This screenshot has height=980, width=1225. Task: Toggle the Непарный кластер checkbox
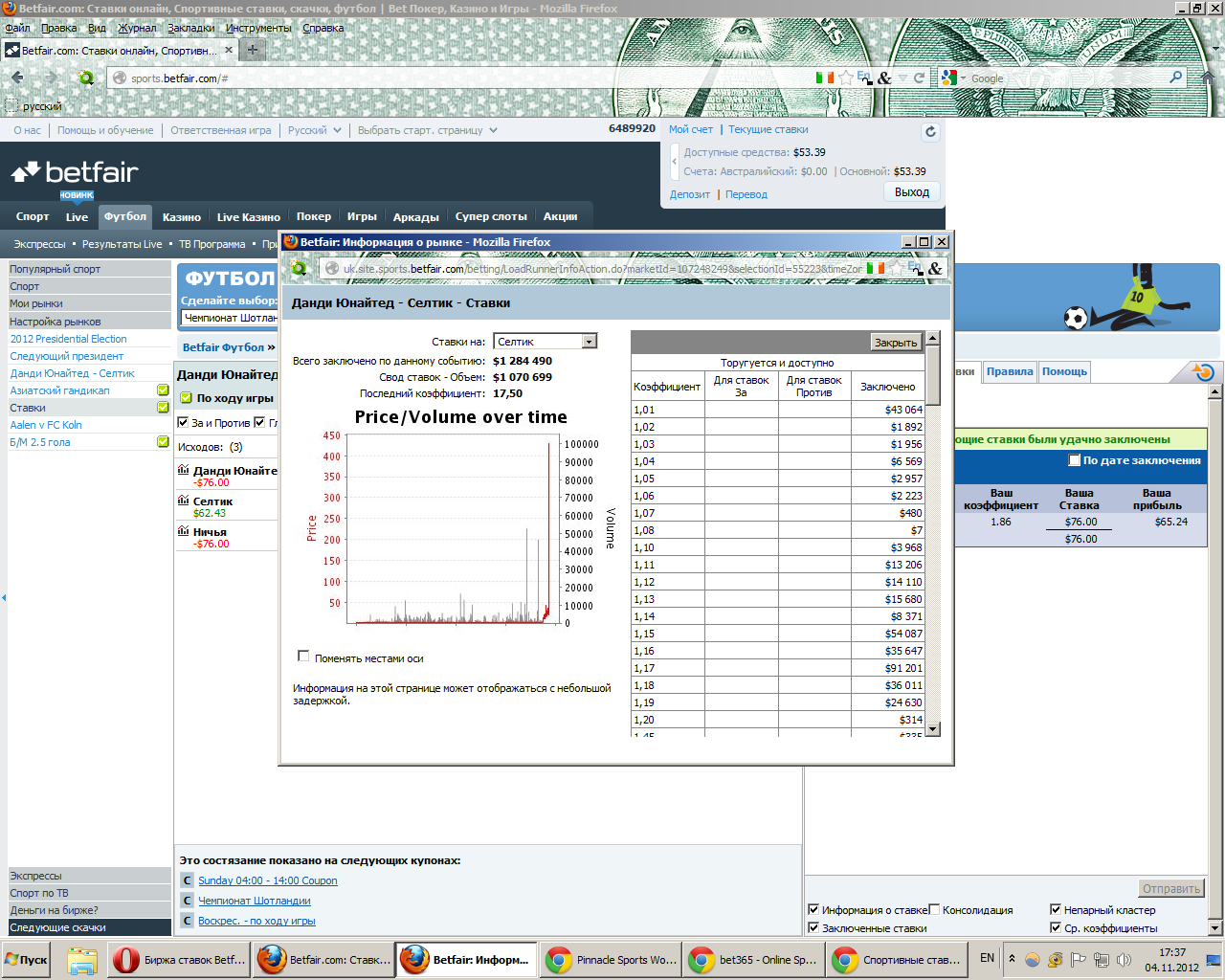1056,909
